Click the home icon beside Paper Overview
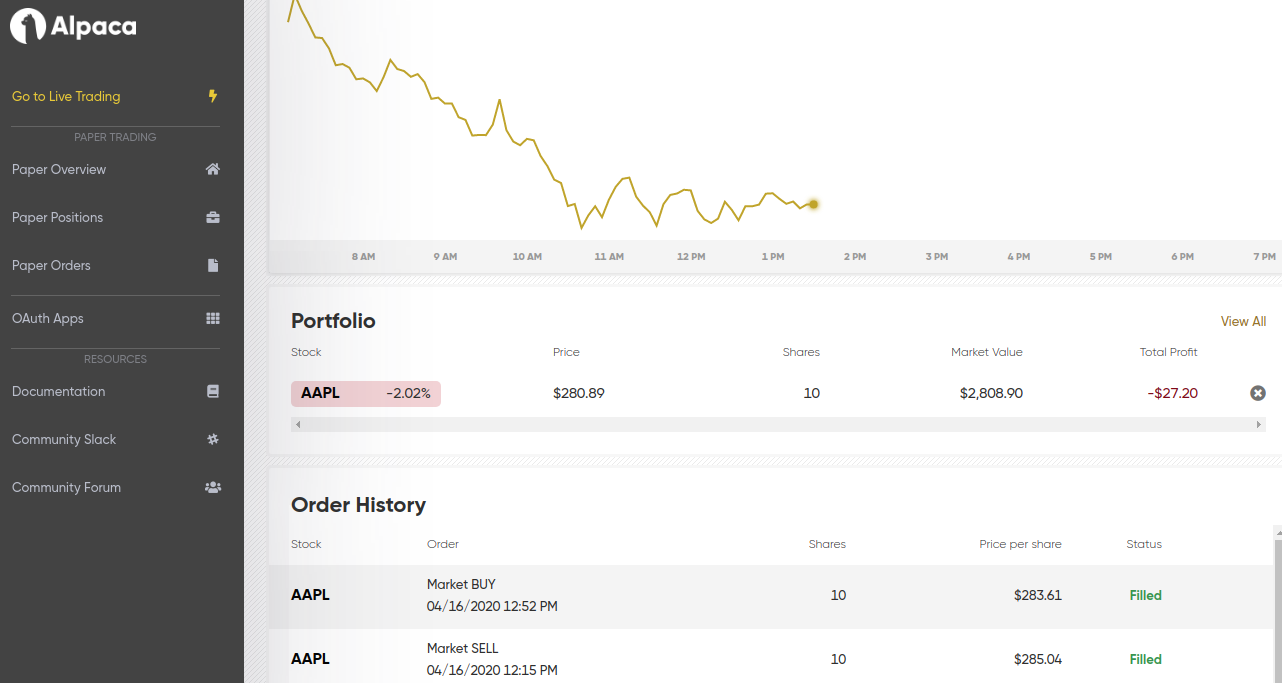Viewport: 1282px width, 683px height. click(x=212, y=169)
